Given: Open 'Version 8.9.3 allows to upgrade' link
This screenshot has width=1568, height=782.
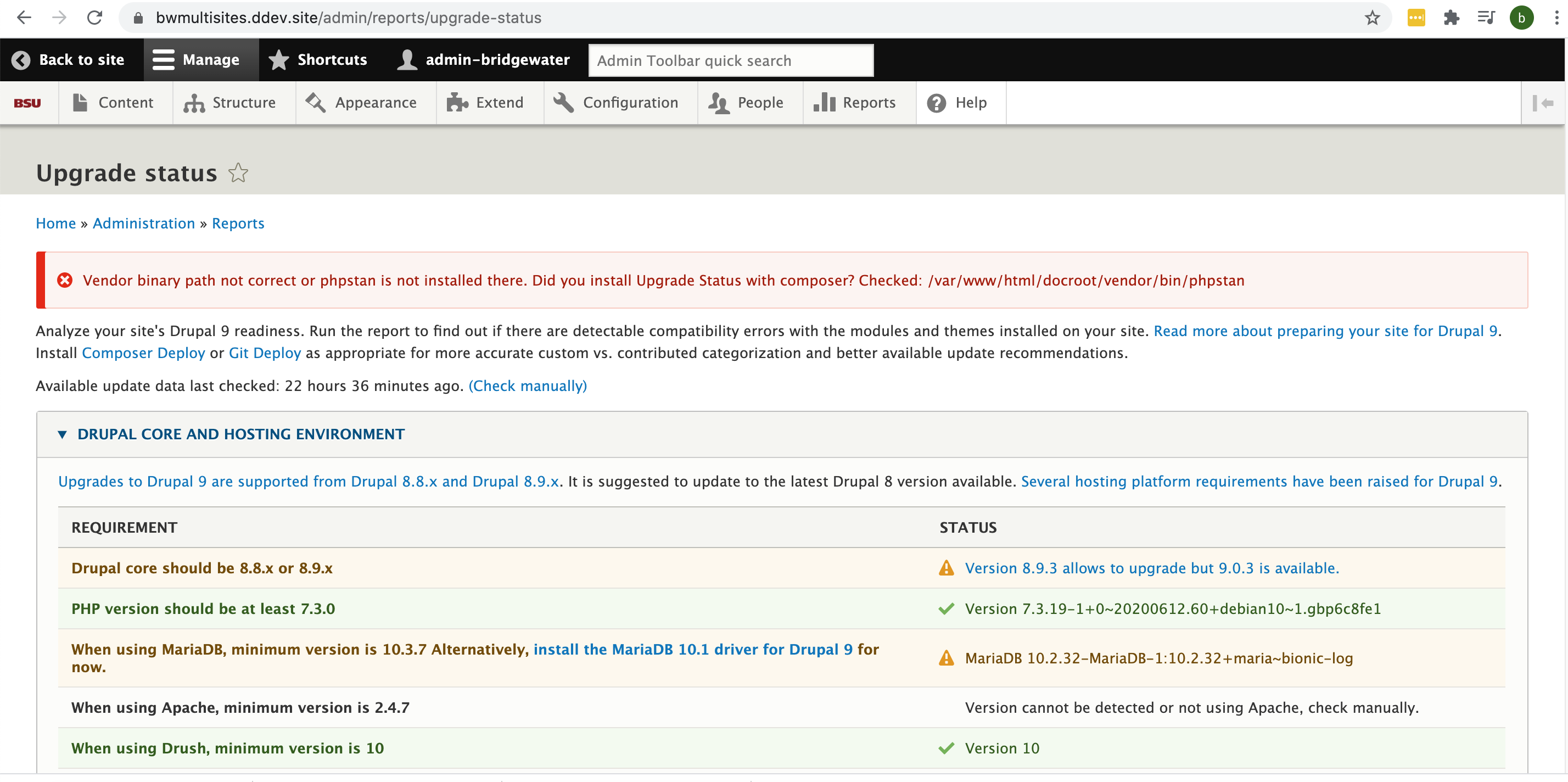Looking at the screenshot, I should (1152, 568).
